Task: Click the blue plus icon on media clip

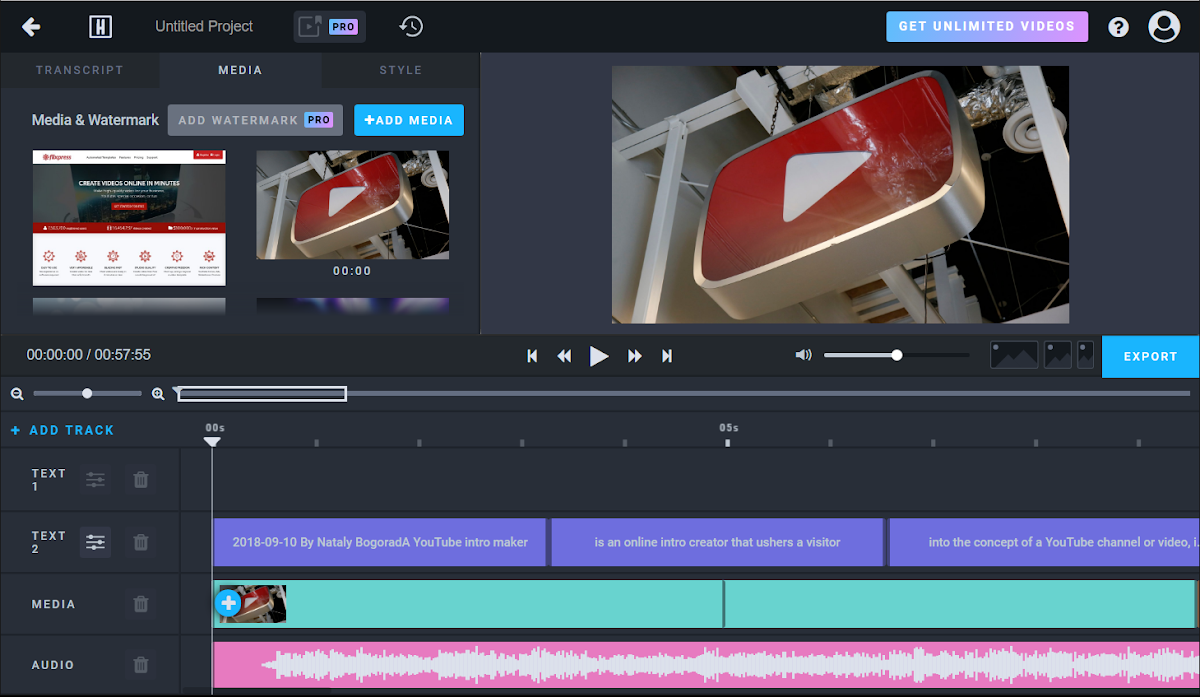Action: click(228, 602)
